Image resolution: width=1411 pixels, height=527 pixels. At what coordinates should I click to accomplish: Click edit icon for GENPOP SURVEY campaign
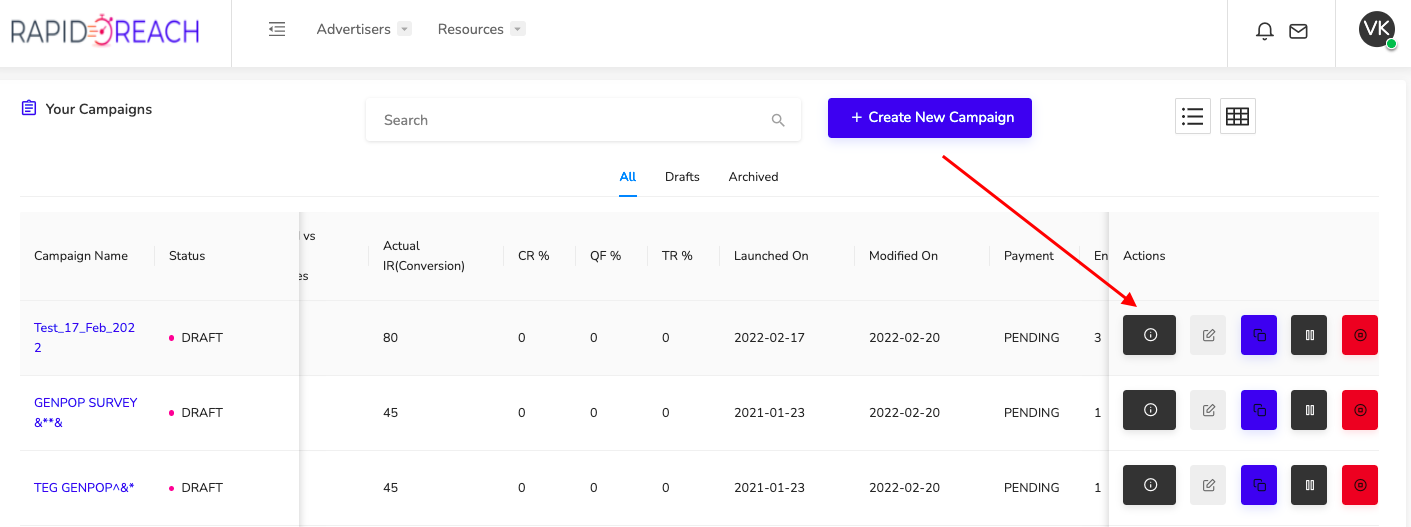point(1208,410)
